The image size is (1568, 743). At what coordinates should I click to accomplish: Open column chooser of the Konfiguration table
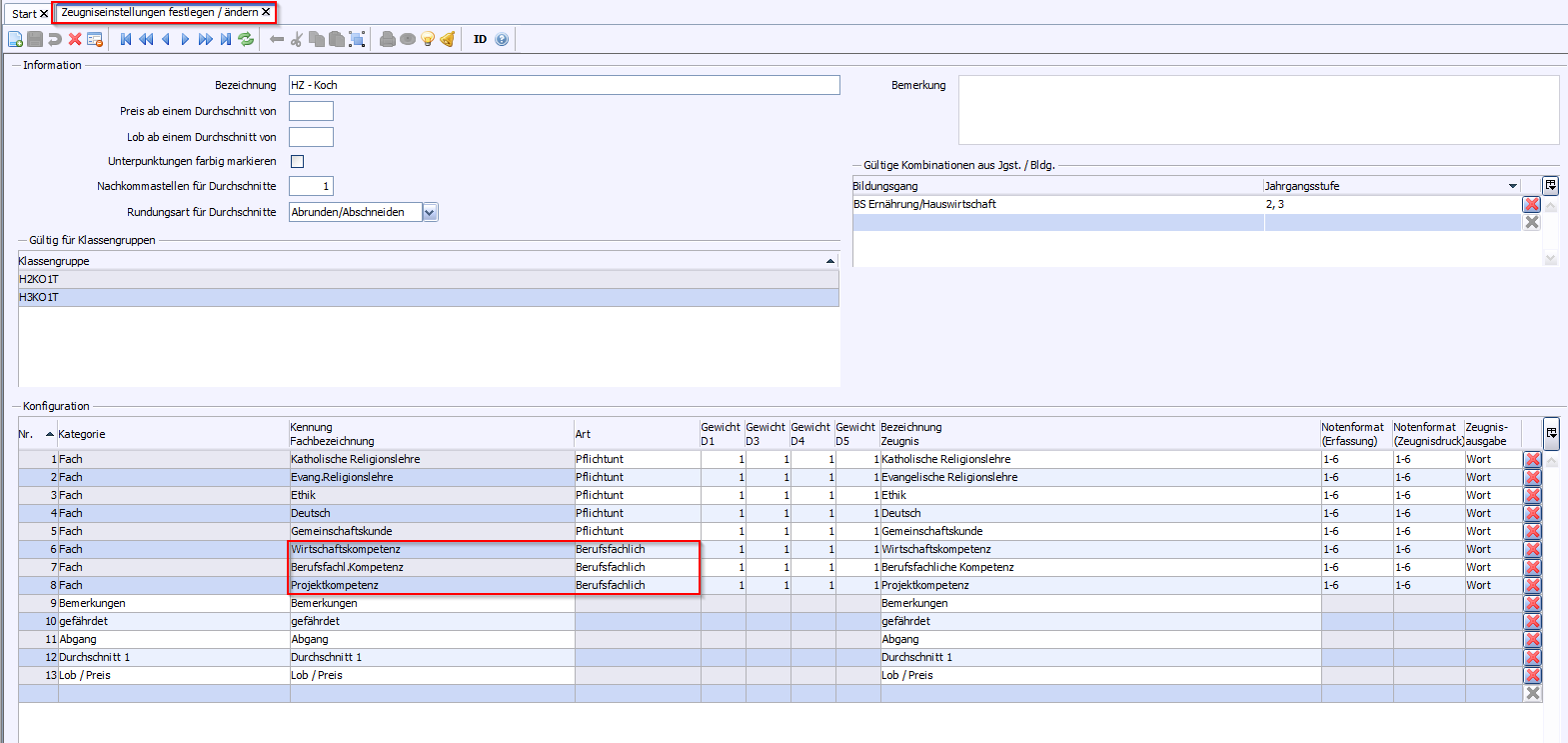pyautogui.click(x=1551, y=433)
